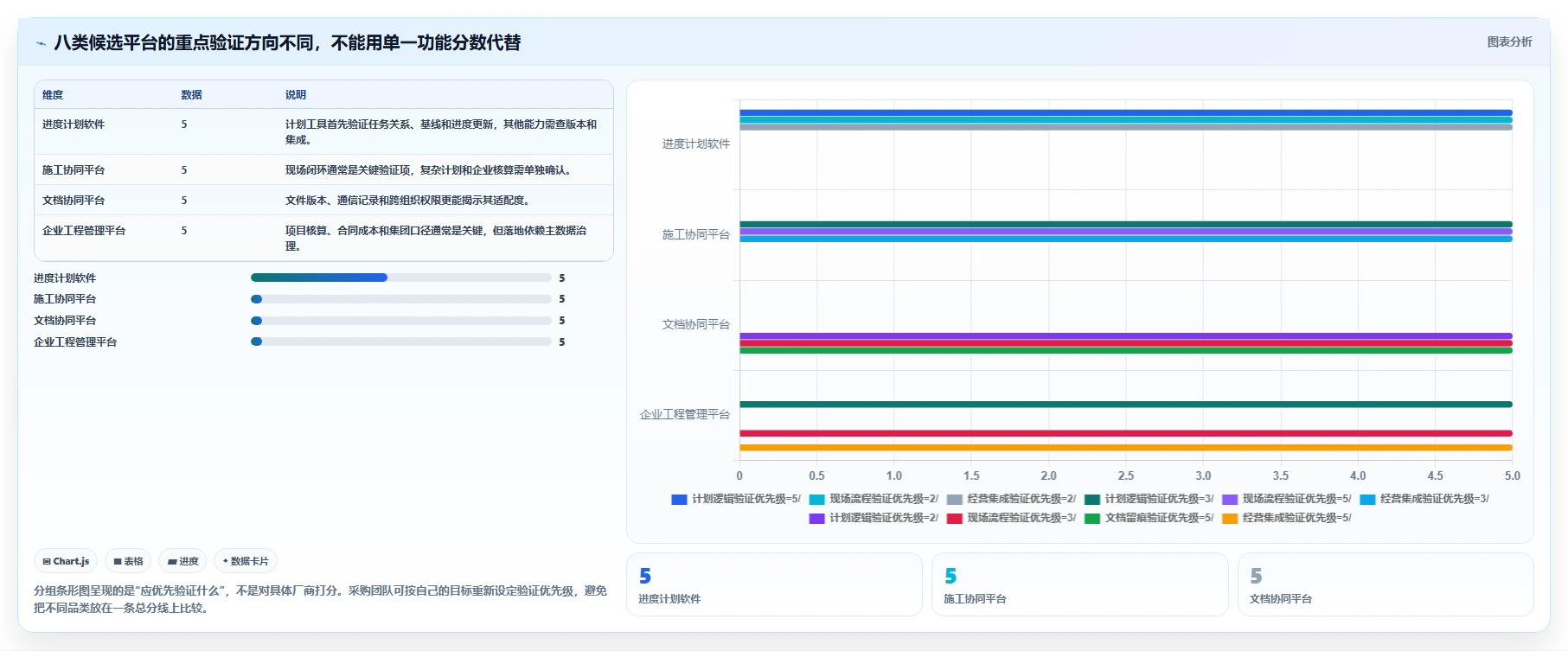Toggle orange legend item 经营集成验证优先级=5/
1568x651 pixels.
click(1286, 518)
